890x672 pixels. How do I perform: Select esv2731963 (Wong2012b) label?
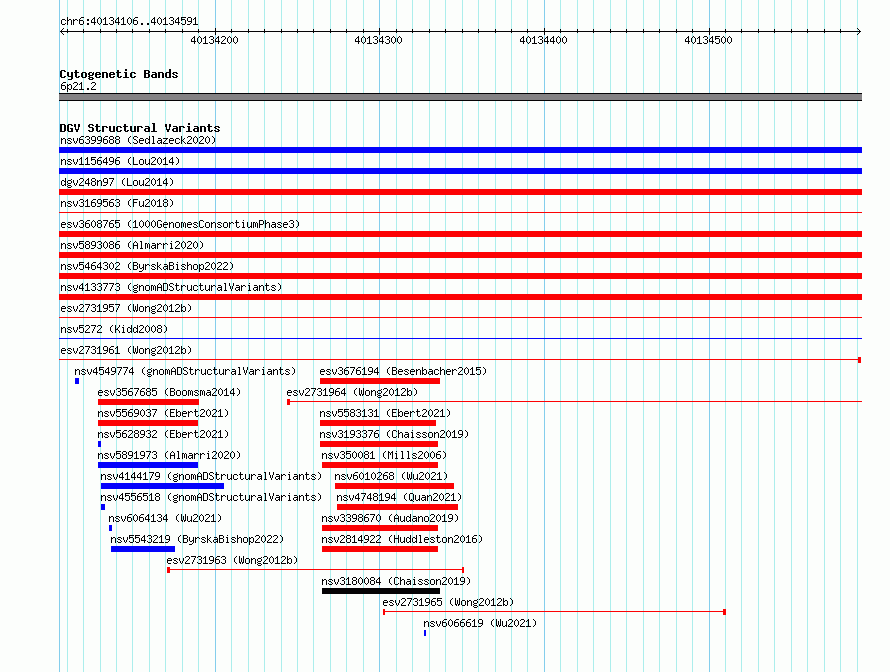click(232, 560)
